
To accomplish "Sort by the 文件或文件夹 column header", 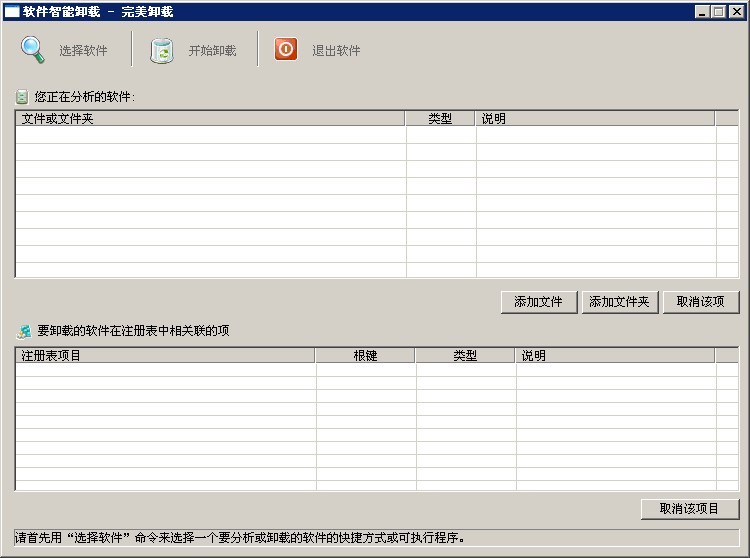I will [x=210, y=119].
